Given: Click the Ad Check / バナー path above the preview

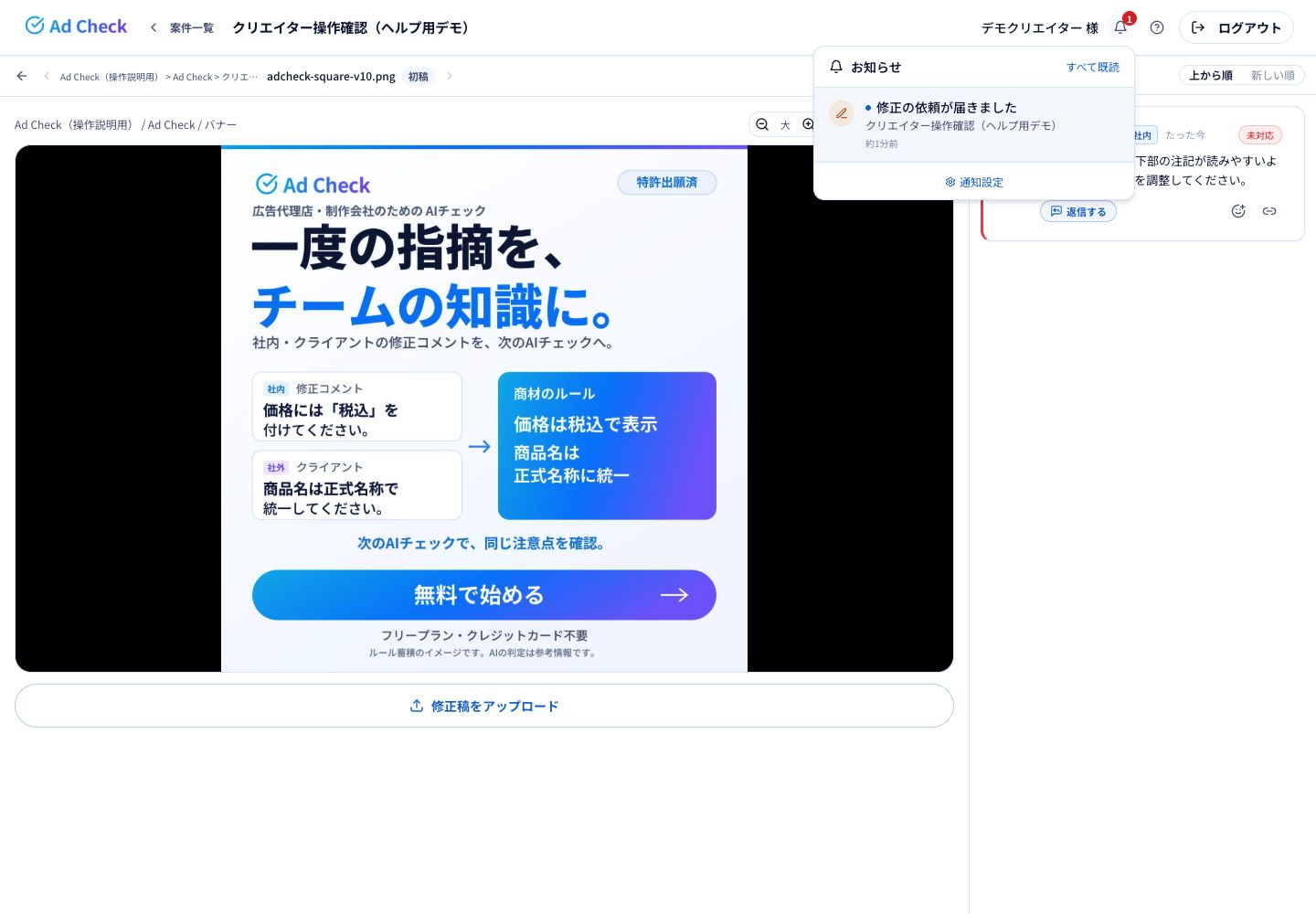Looking at the screenshot, I should pyautogui.click(x=125, y=124).
